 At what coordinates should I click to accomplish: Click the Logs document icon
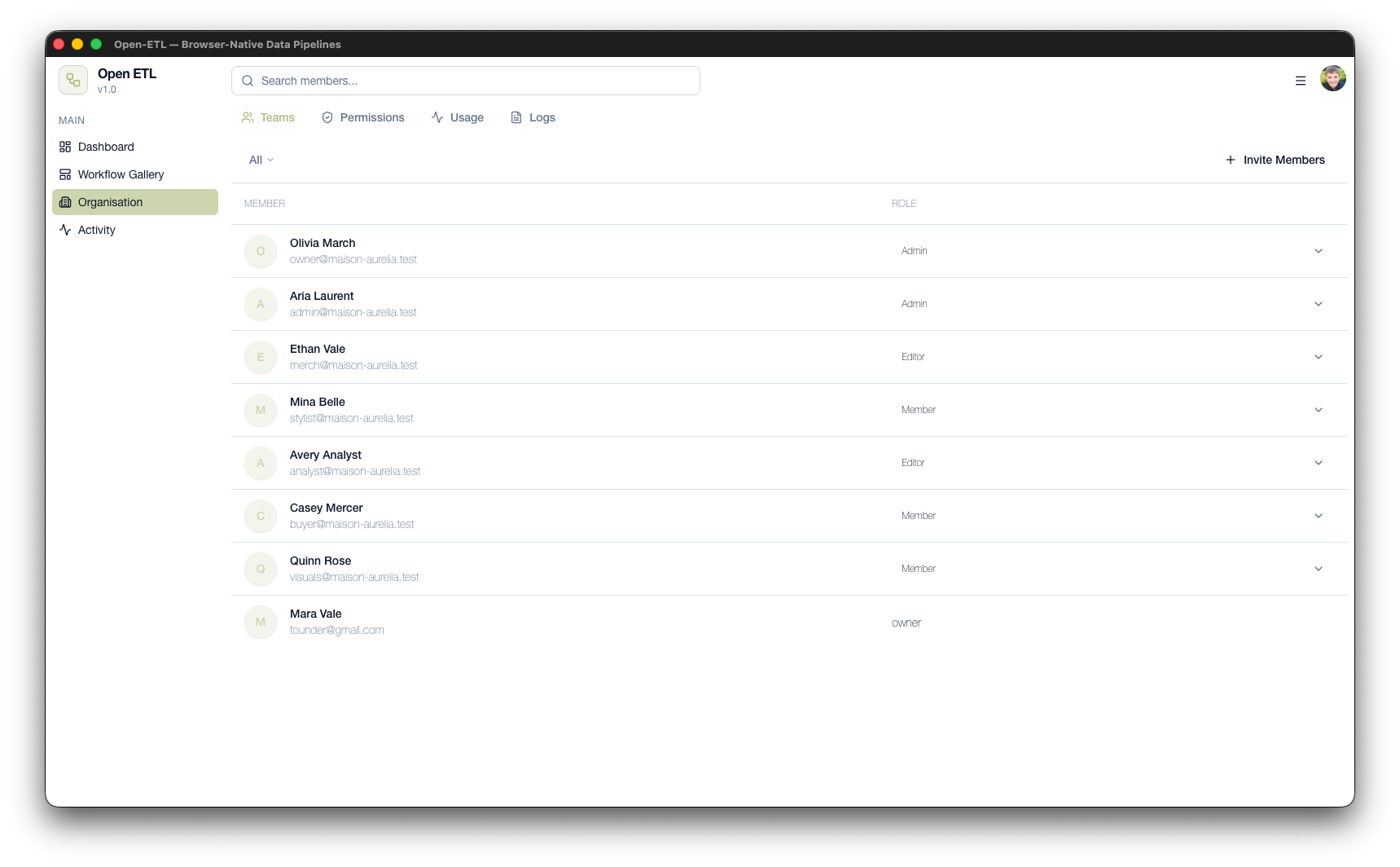pyautogui.click(x=516, y=117)
